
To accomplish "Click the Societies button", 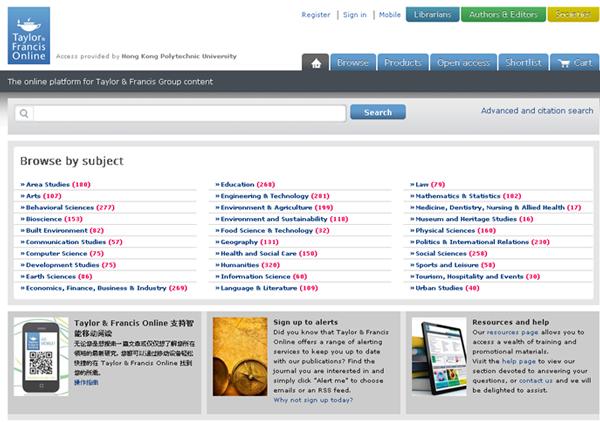I will pyautogui.click(x=573, y=15).
